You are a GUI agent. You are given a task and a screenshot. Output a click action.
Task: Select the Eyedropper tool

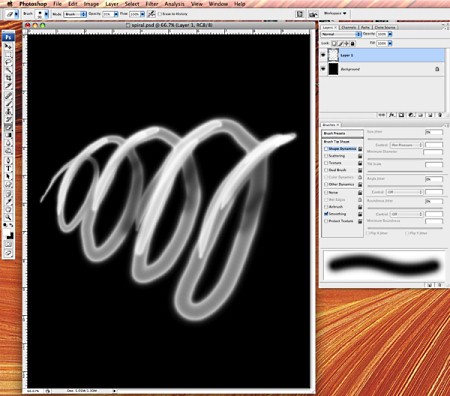coord(8,202)
